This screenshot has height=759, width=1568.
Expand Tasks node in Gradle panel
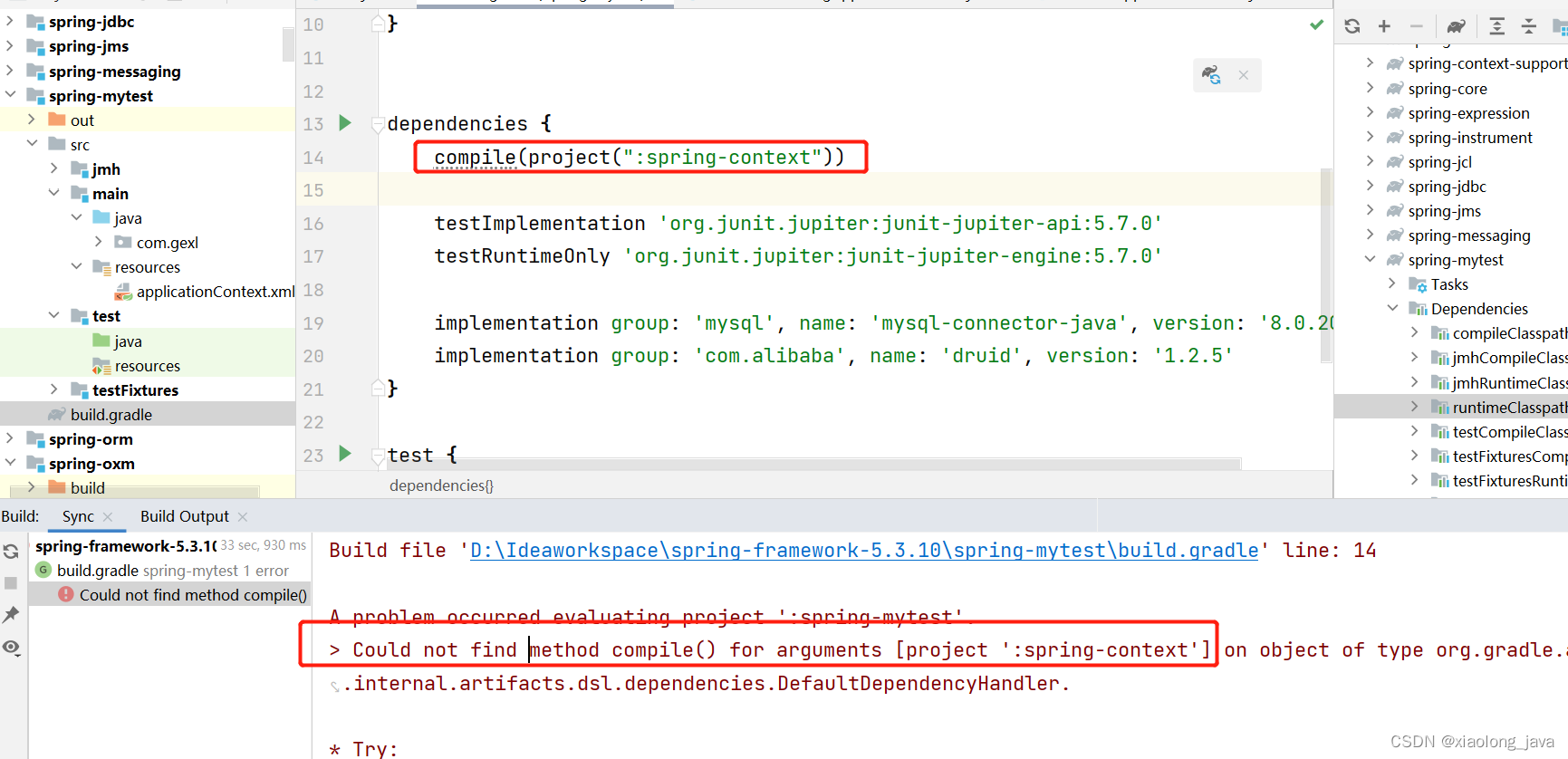[x=1393, y=283]
